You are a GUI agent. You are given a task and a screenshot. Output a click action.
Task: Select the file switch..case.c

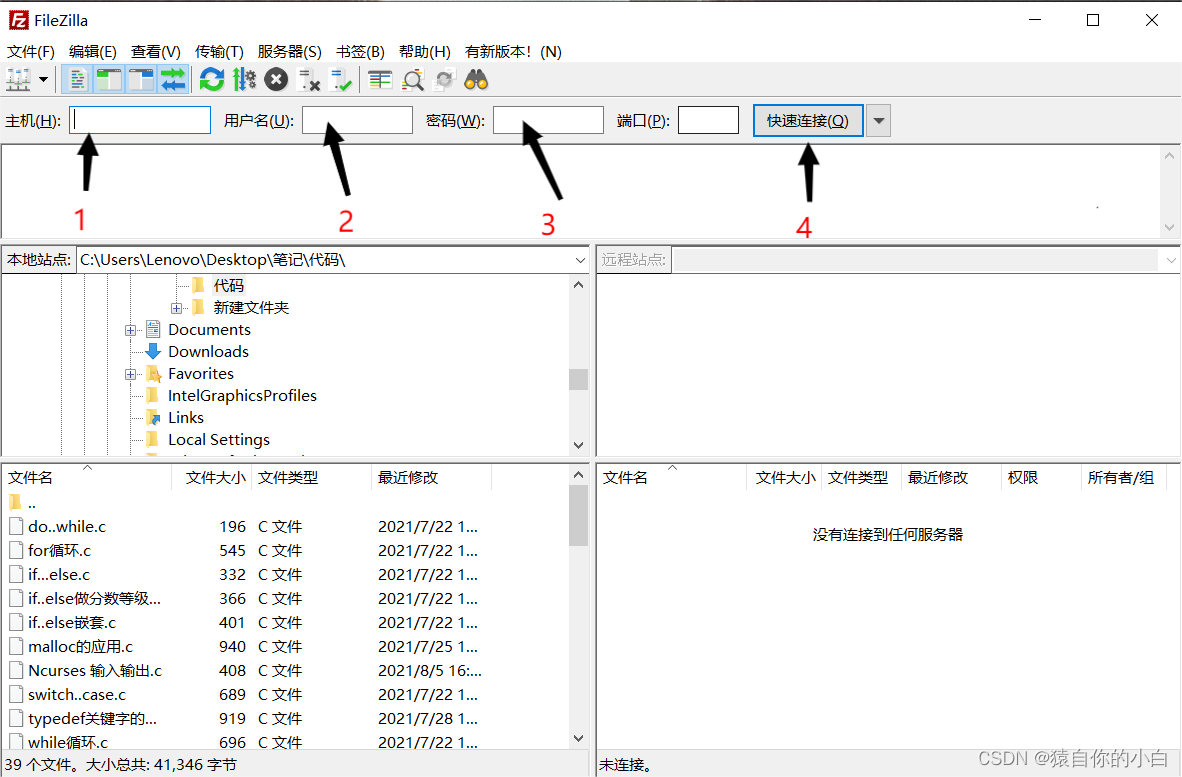(76, 695)
